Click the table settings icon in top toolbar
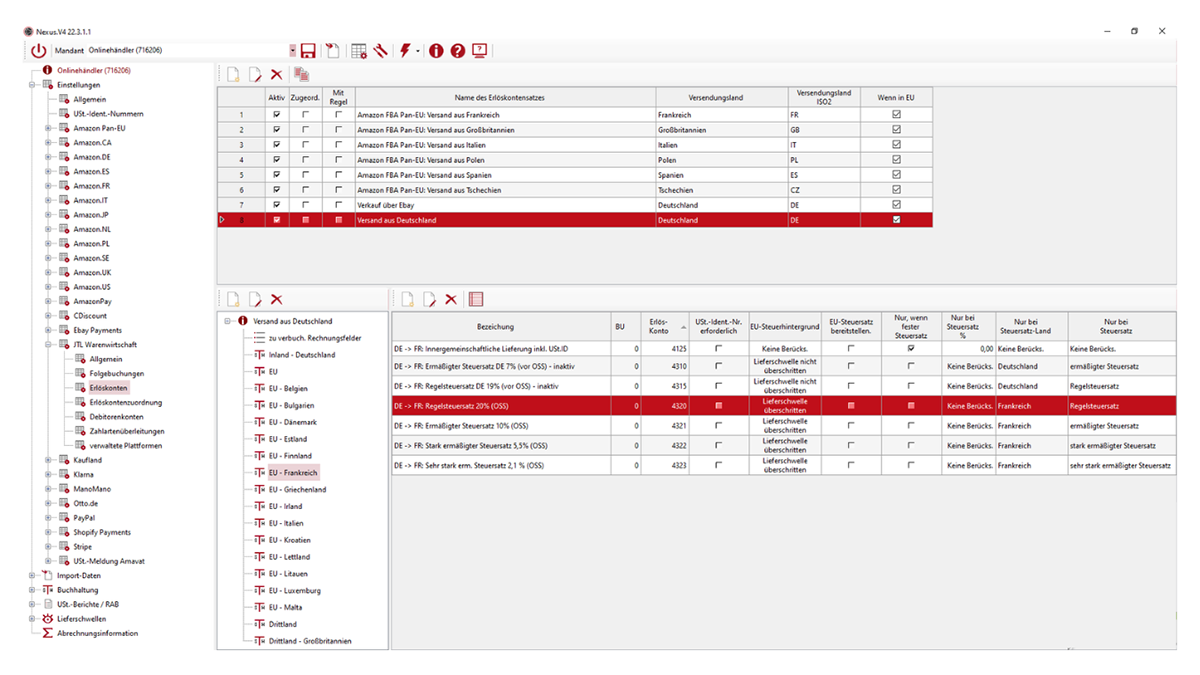Screen dimensions: 1200x675 (x=359, y=51)
